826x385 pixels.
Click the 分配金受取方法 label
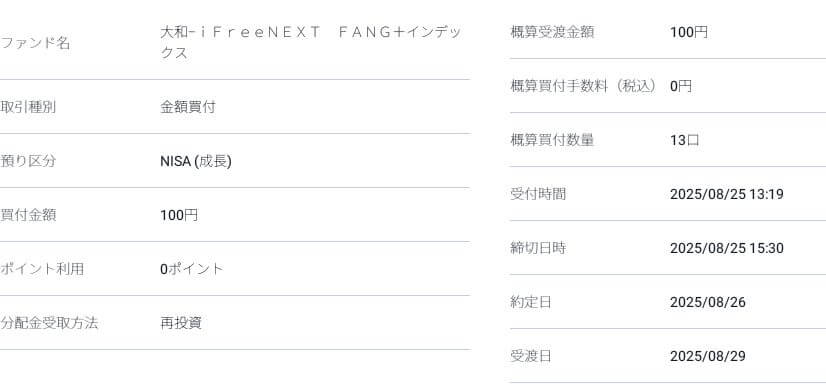tap(49, 323)
